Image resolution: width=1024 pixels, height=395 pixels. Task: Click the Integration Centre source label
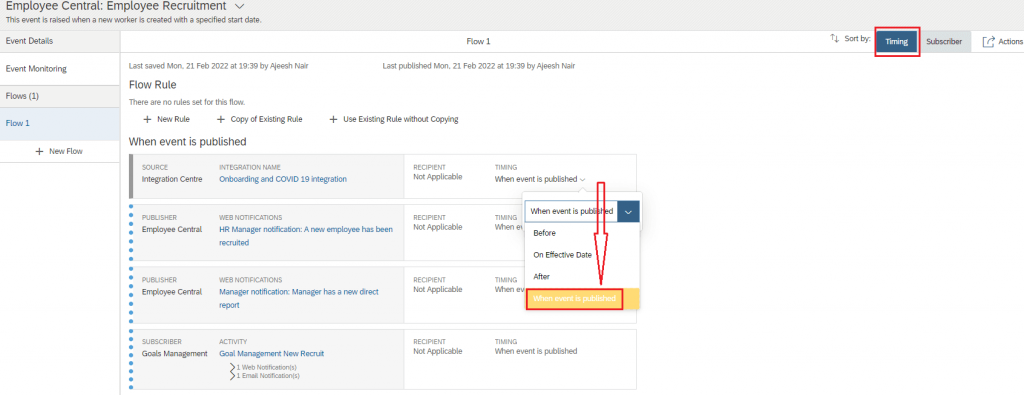point(172,179)
